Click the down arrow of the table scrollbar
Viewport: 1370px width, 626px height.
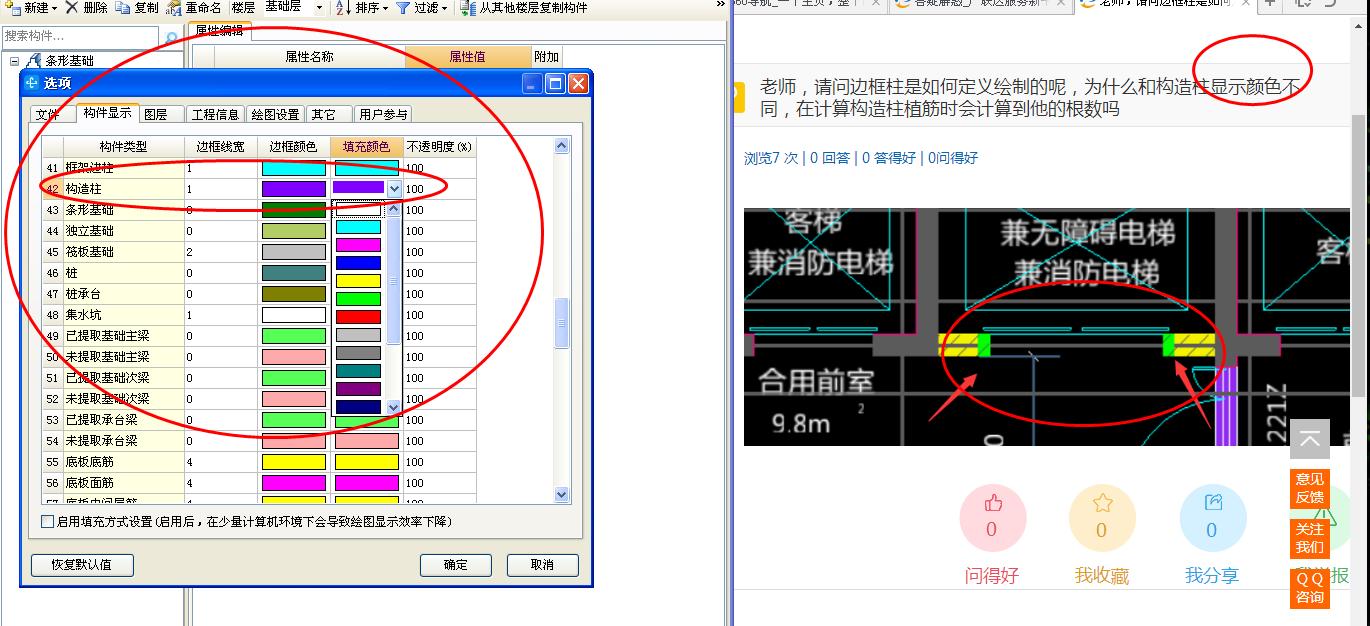(561, 494)
